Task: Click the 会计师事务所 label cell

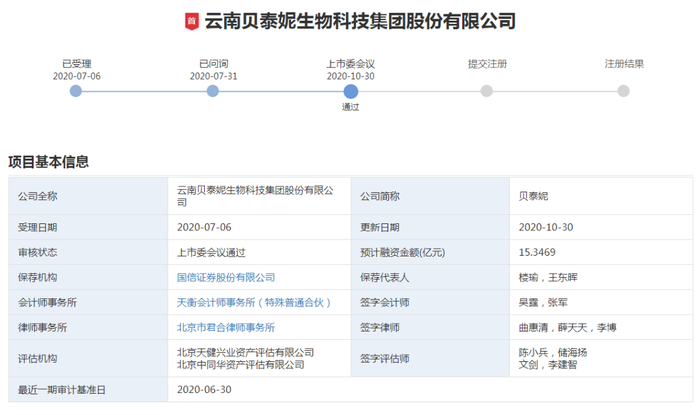Action: click(88, 302)
